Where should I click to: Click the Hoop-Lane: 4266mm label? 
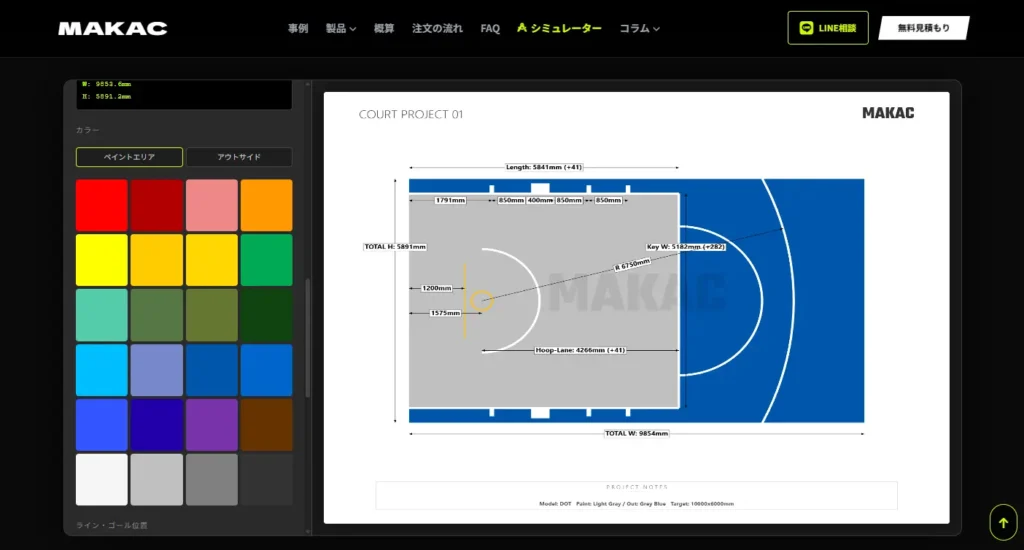pyautogui.click(x=581, y=350)
